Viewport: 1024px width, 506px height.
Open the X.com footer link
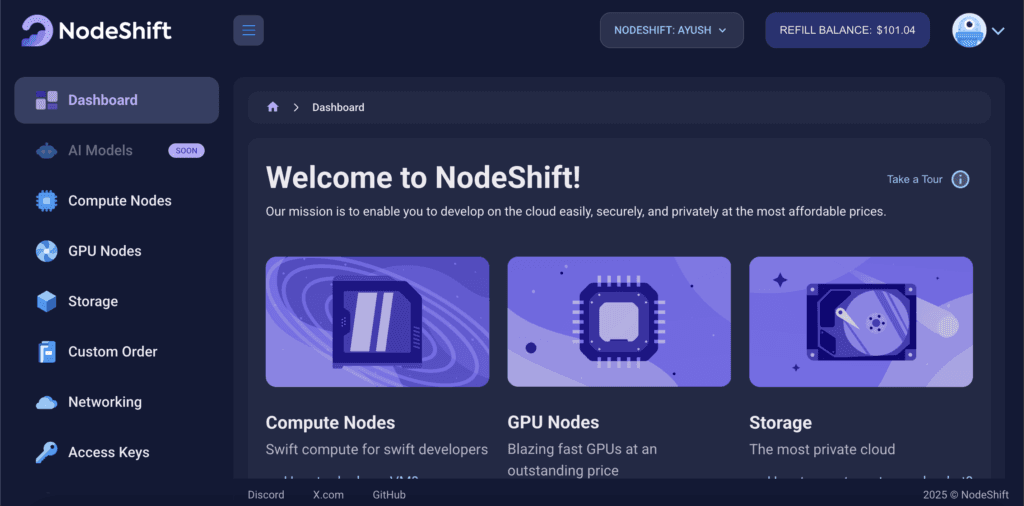click(x=328, y=495)
